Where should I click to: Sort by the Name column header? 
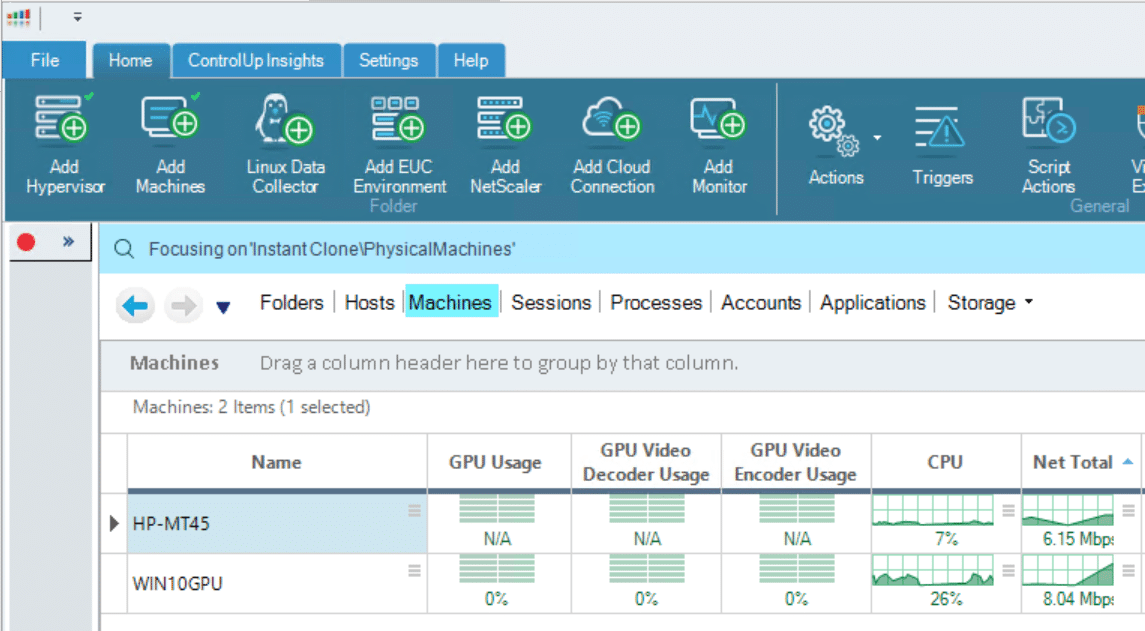point(277,462)
